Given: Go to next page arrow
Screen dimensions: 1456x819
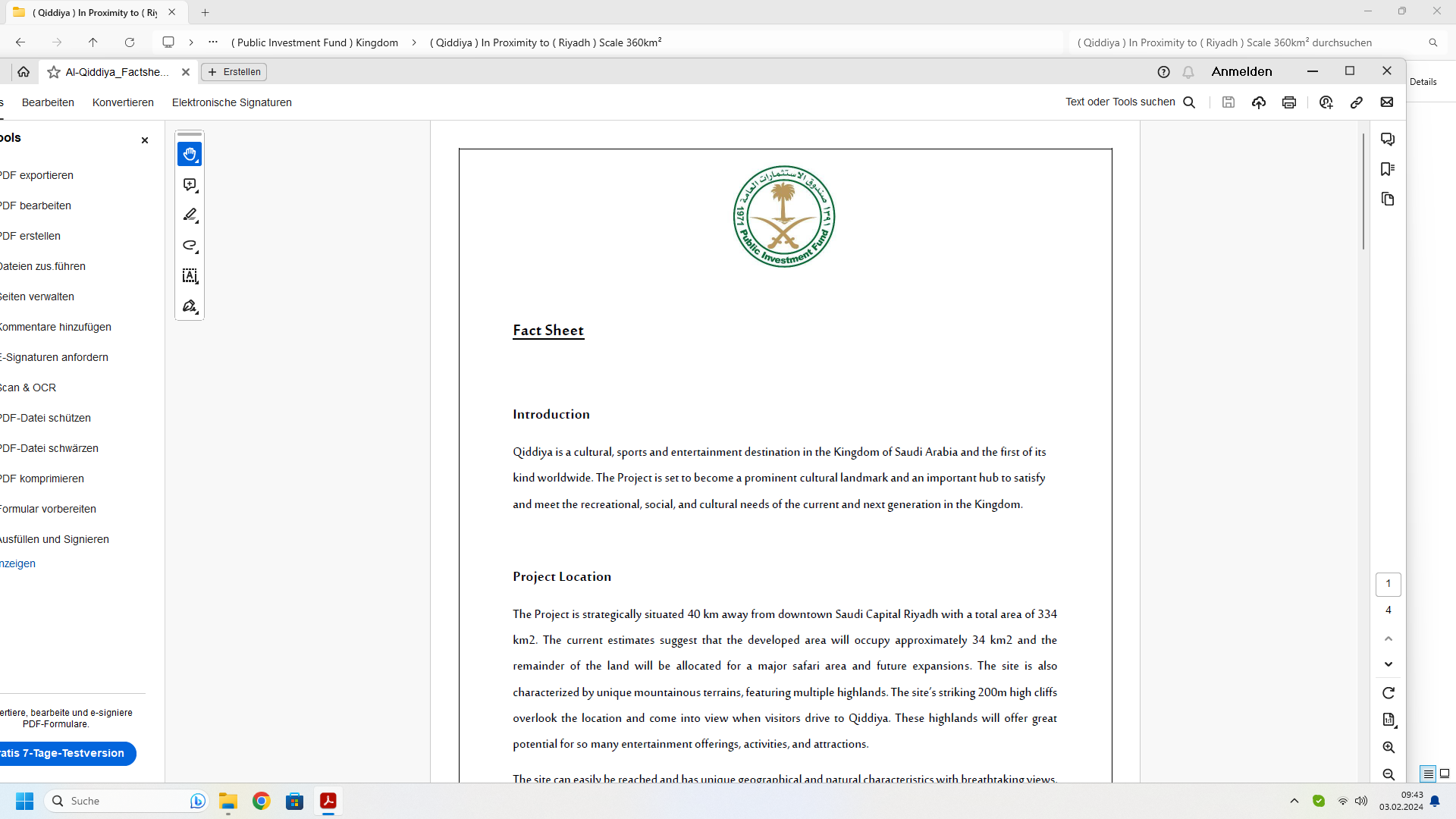Looking at the screenshot, I should 1389,664.
